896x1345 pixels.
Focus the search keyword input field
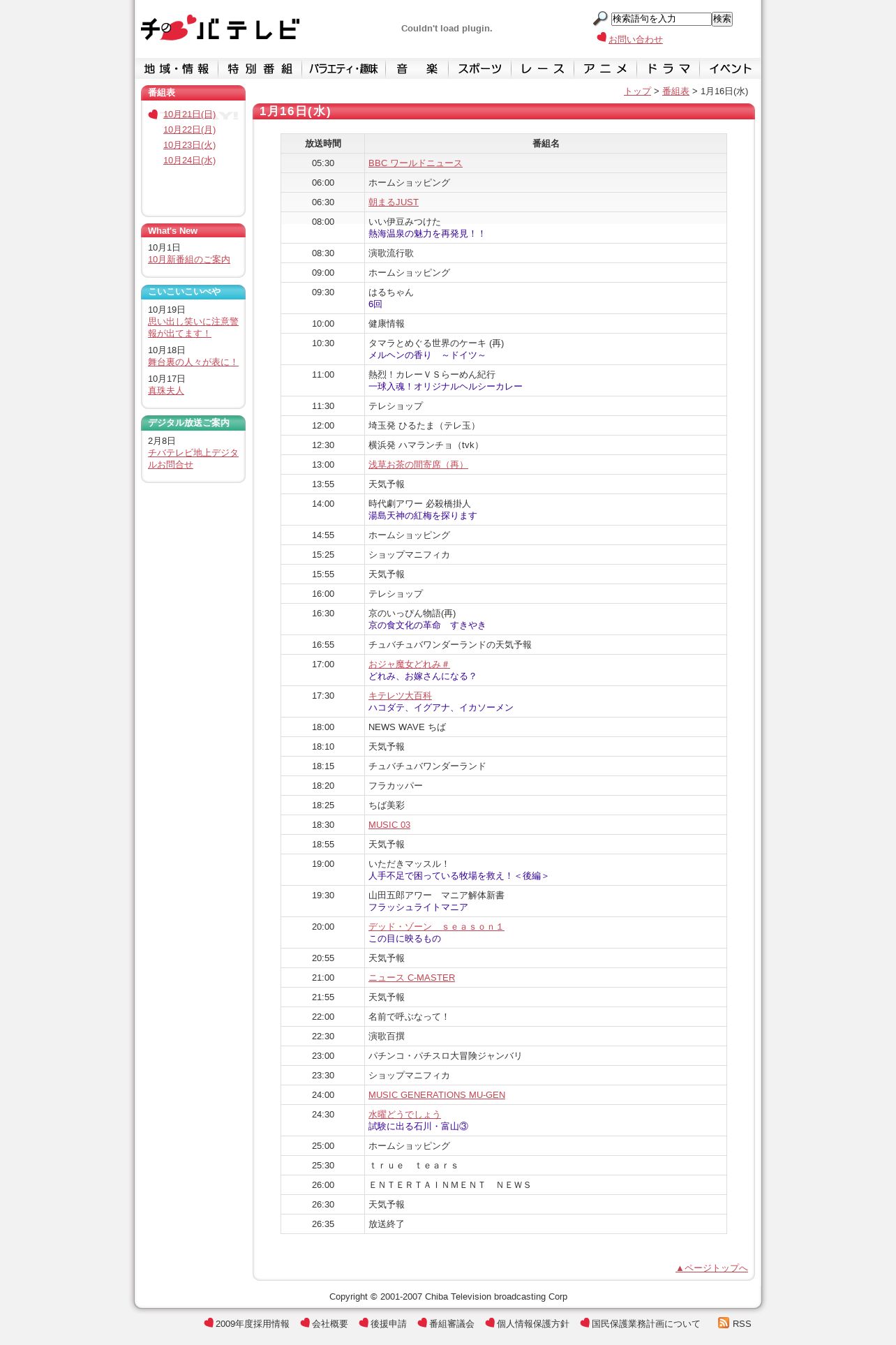click(x=661, y=19)
